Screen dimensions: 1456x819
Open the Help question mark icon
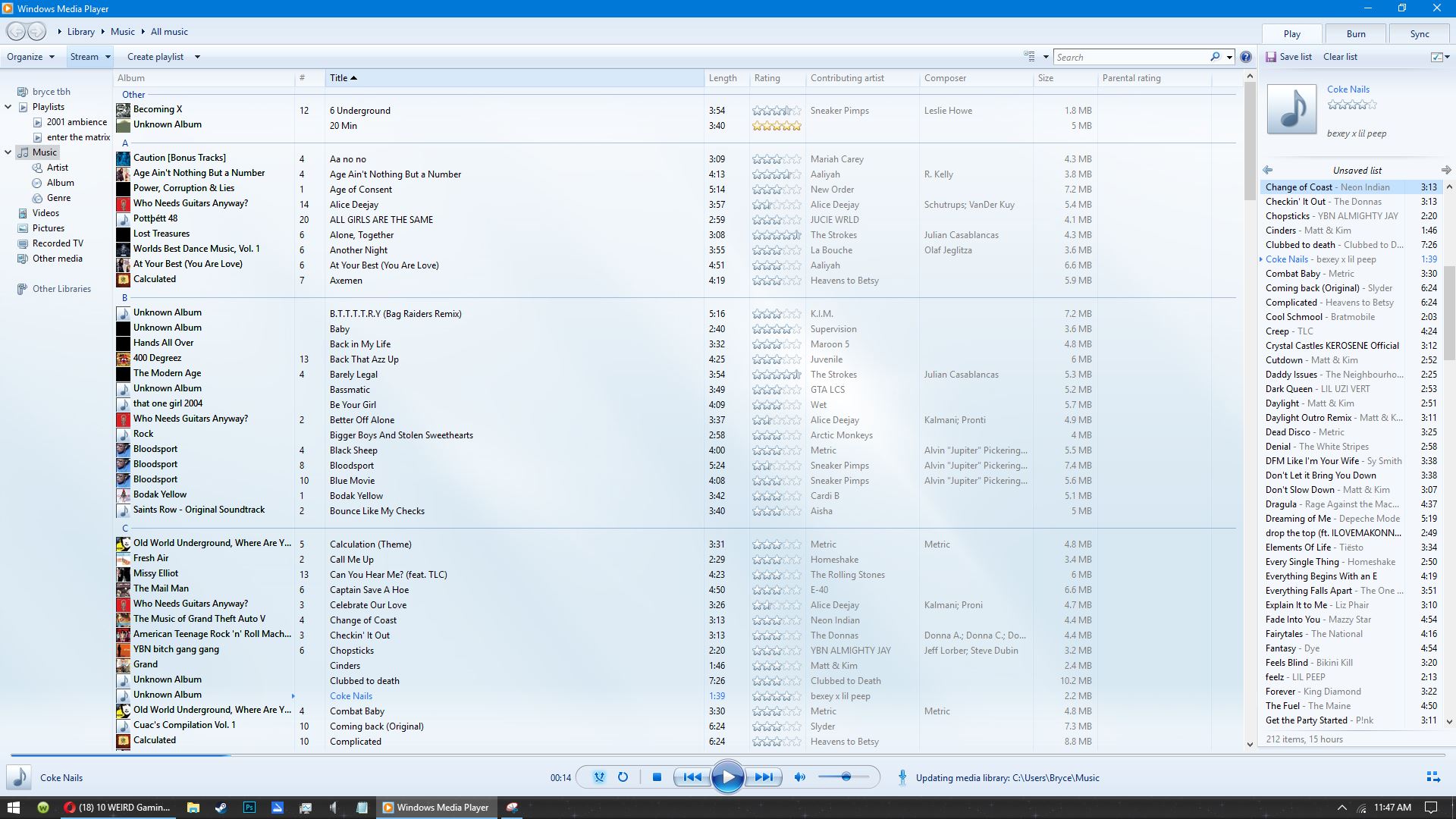[1246, 57]
